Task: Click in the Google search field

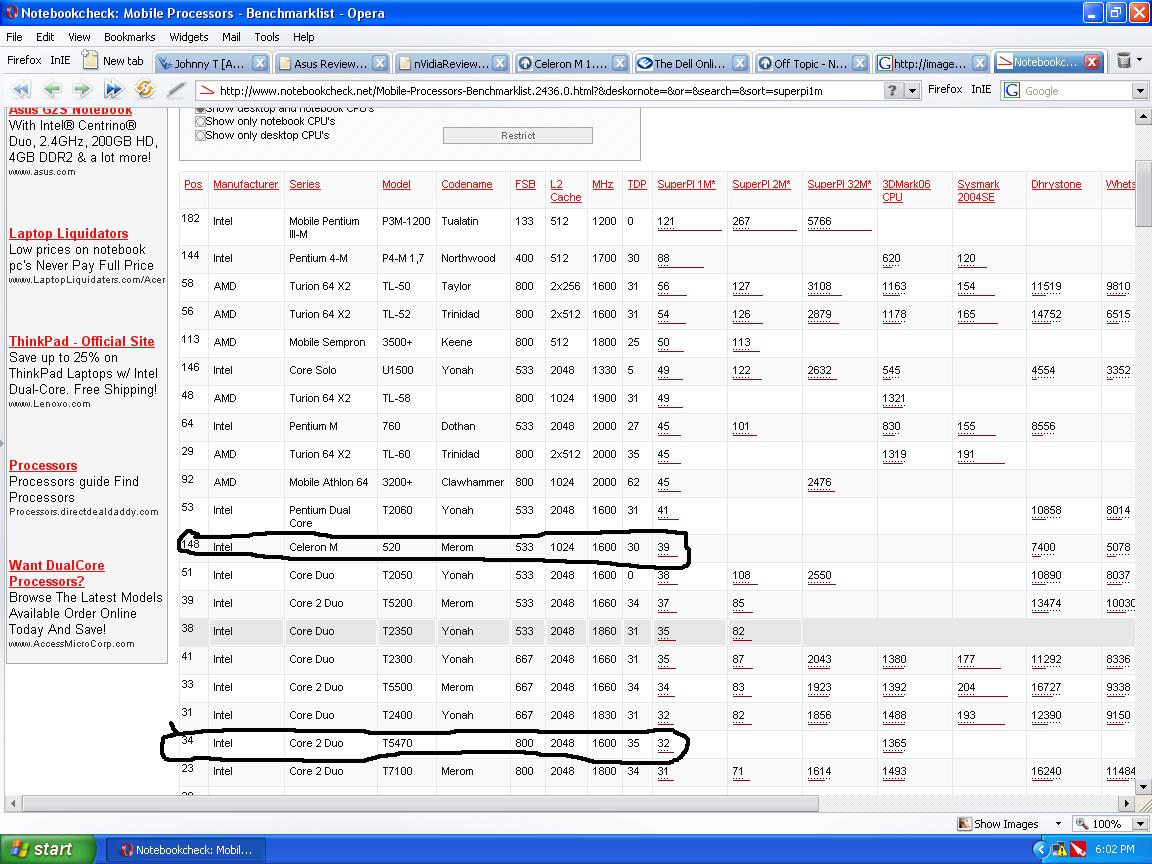Action: click(x=1076, y=90)
